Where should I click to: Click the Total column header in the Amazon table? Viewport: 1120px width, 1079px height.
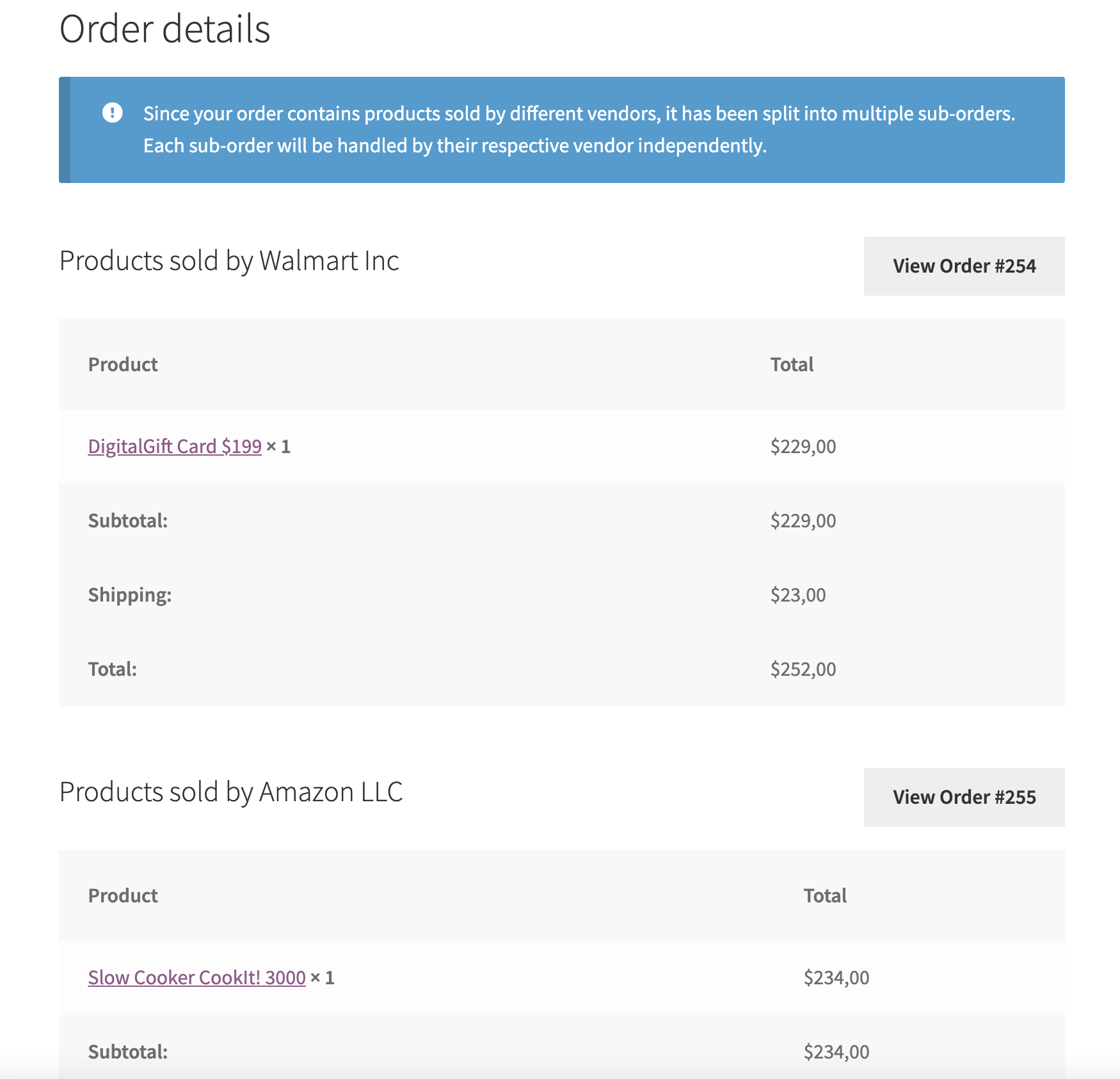click(825, 896)
